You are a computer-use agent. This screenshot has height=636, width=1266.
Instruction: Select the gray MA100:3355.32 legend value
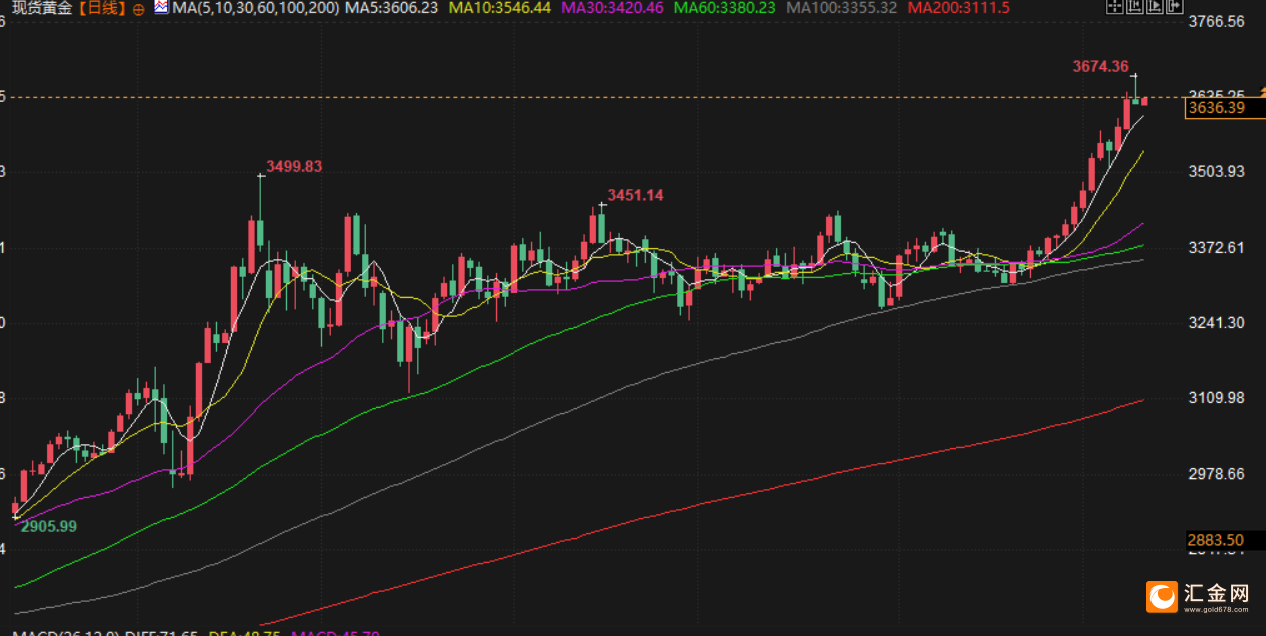[842, 7]
